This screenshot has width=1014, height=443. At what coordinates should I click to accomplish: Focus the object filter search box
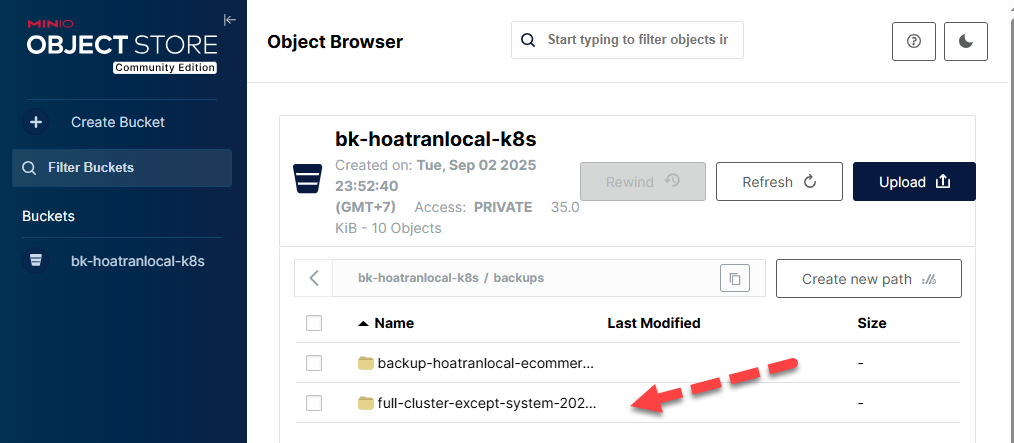pyautogui.click(x=637, y=40)
